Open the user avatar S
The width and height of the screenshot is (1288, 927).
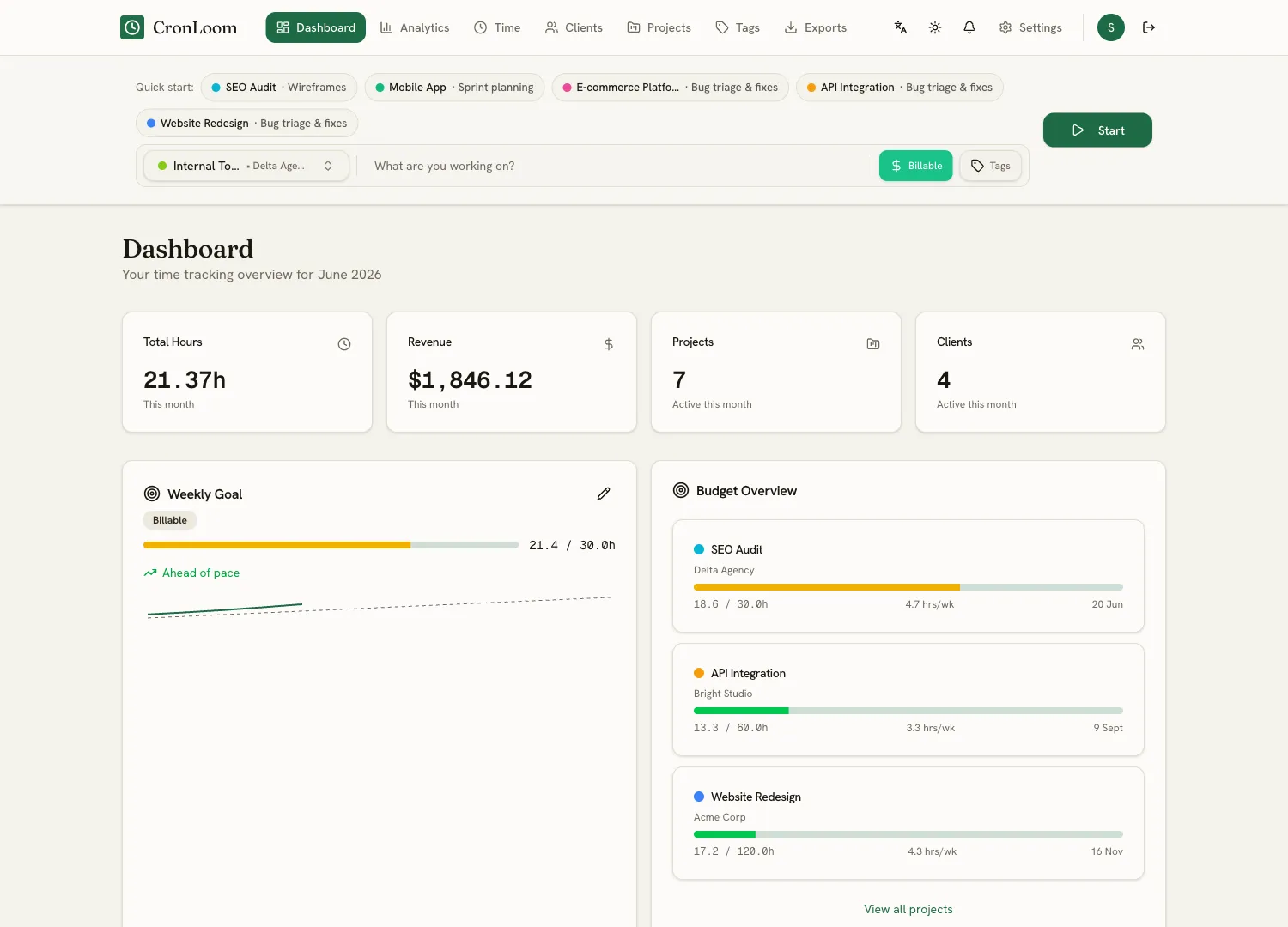point(1111,27)
